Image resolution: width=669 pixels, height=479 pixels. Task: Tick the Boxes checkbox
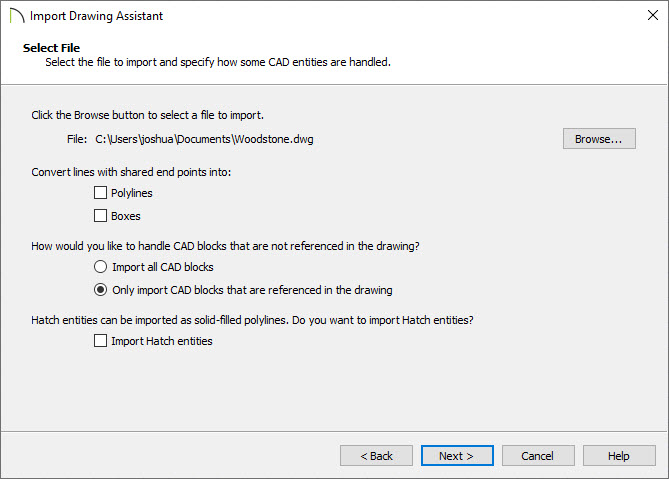[100, 215]
